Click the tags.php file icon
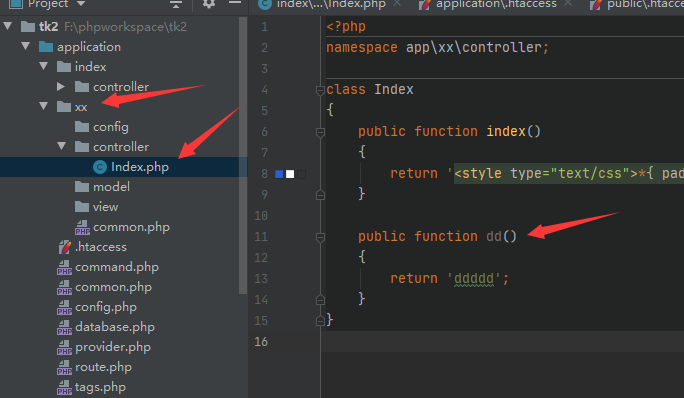 point(64,387)
